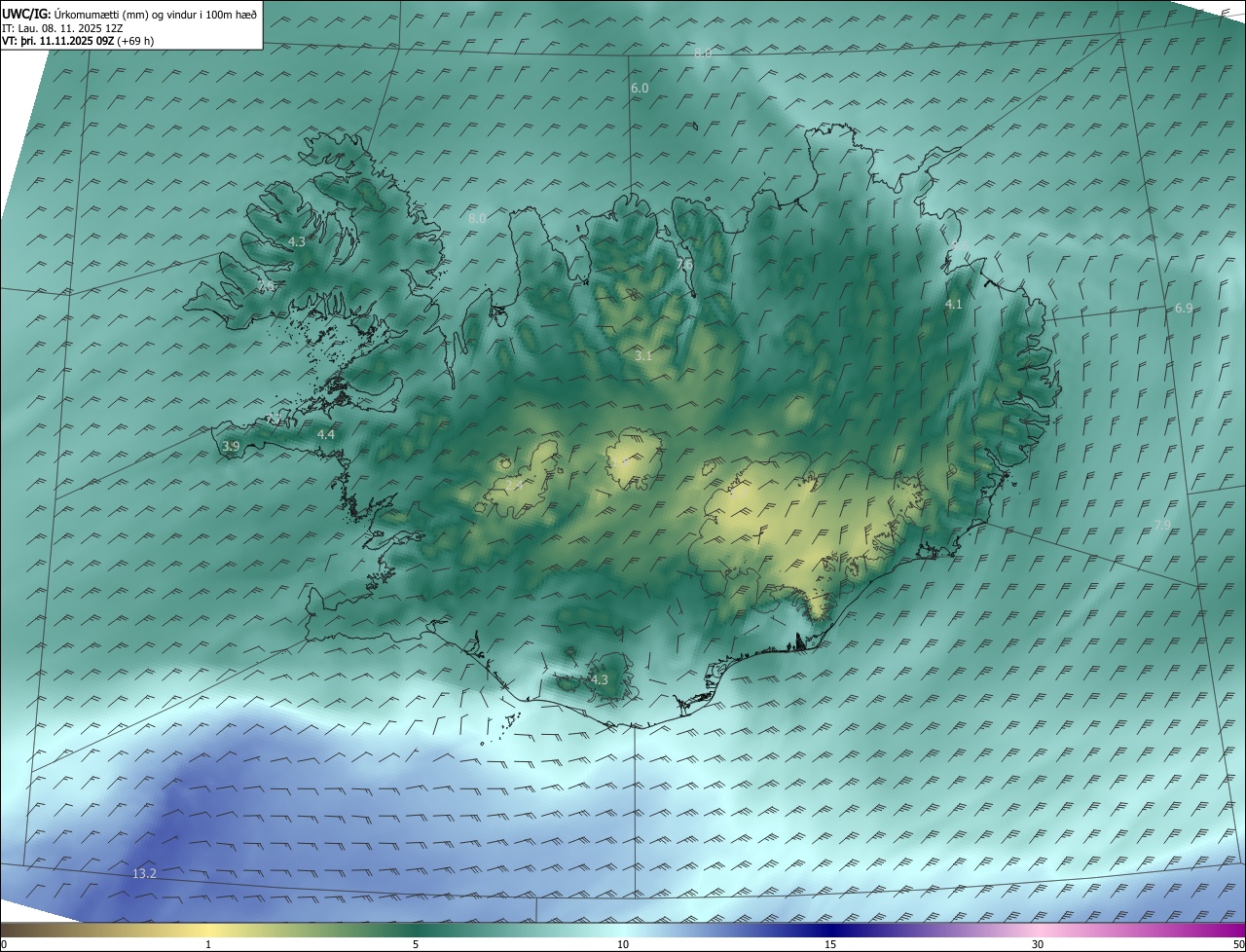Click the colorbar tick label 10
This screenshot has width=1246, height=952.
(623, 945)
